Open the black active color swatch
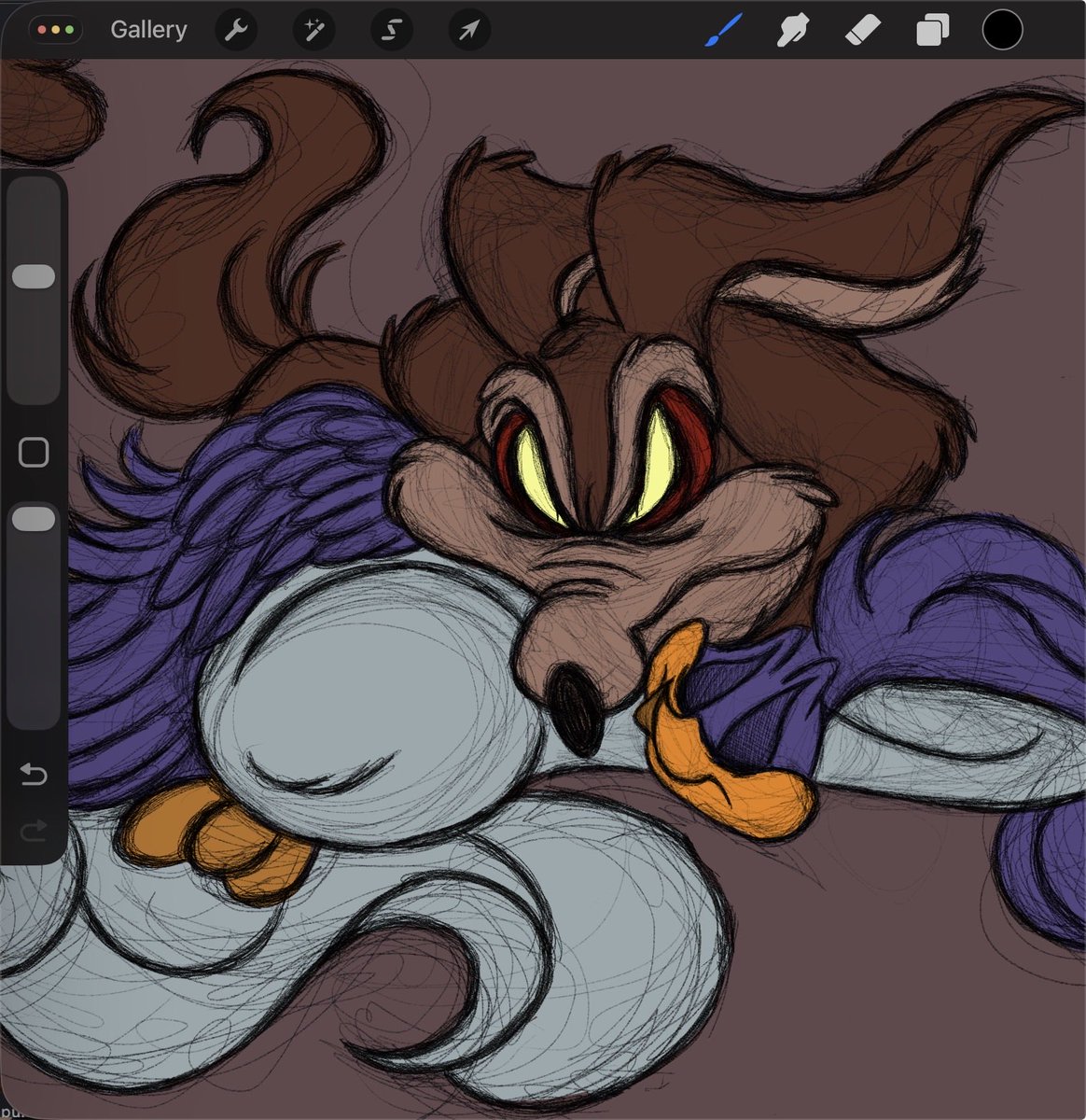Image resolution: width=1086 pixels, height=1120 pixels. pyautogui.click(x=1003, y=30)
